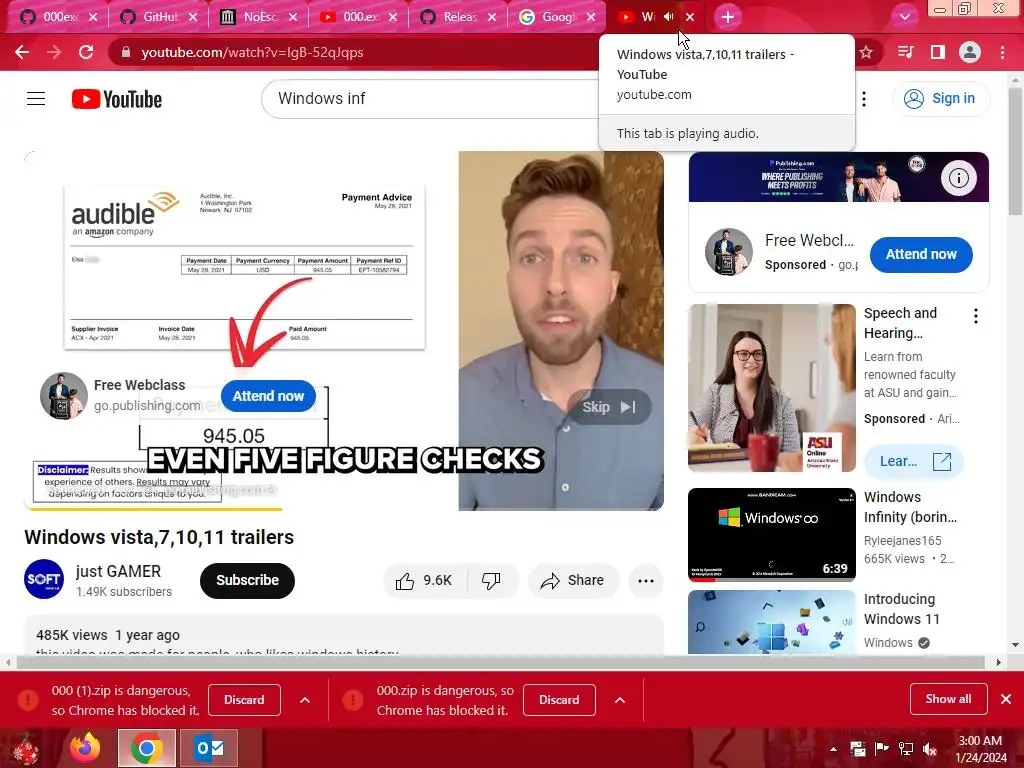Play the Windows Infinity video thumbnail
The width and height of the screenshot is (1024, 768).
pos(772,534)
